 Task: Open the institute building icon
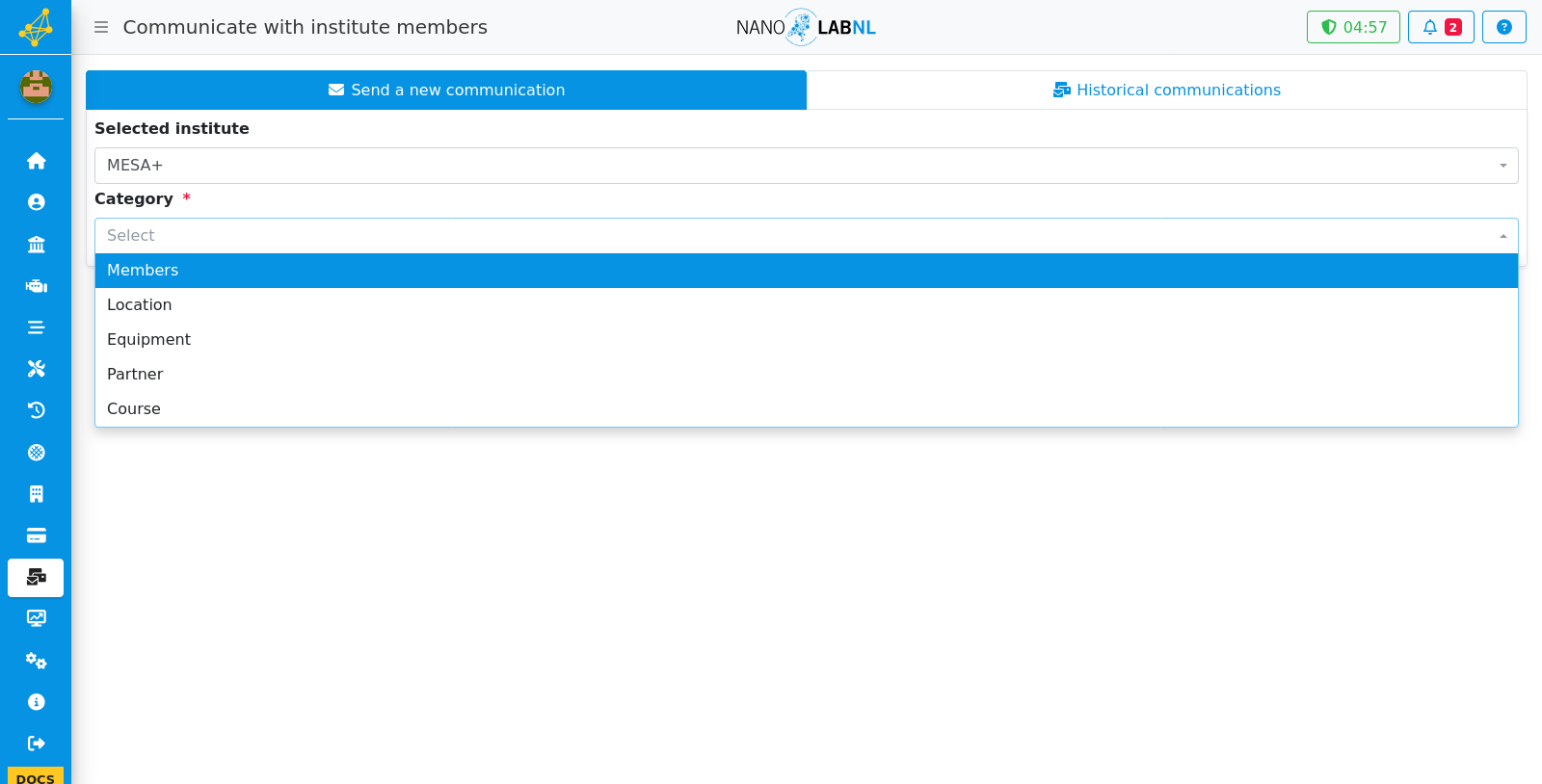point(36,245)
